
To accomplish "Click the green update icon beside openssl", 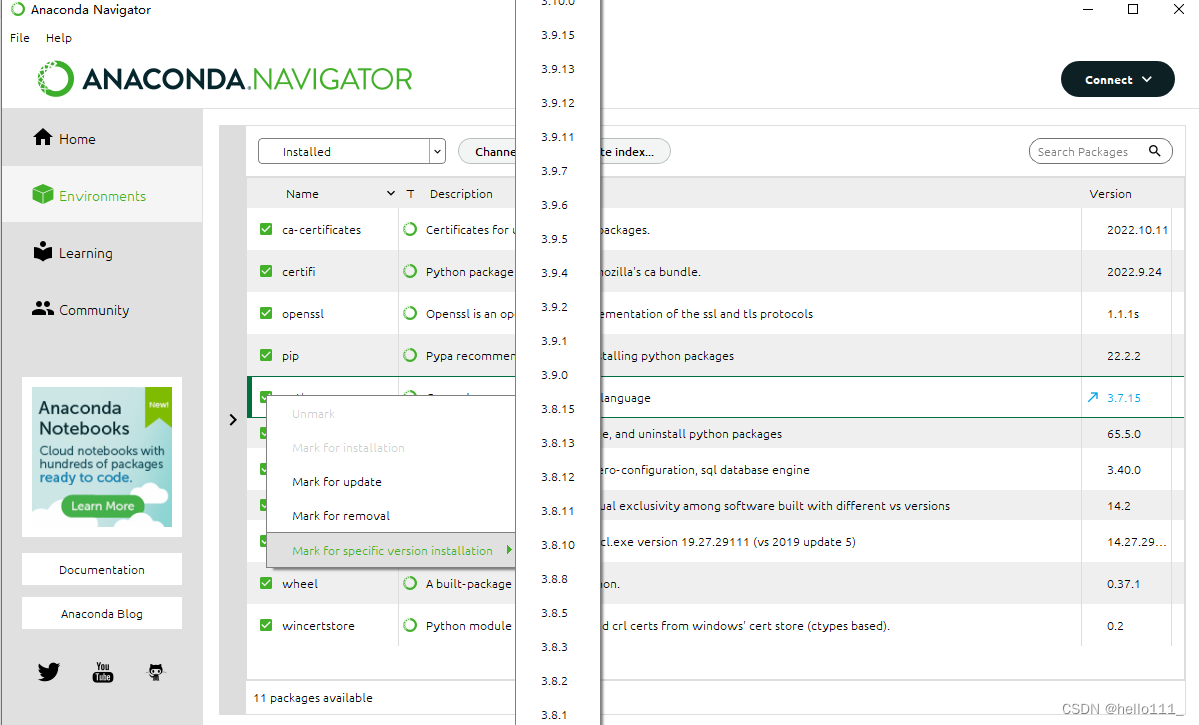I will (x=409, y=313).
